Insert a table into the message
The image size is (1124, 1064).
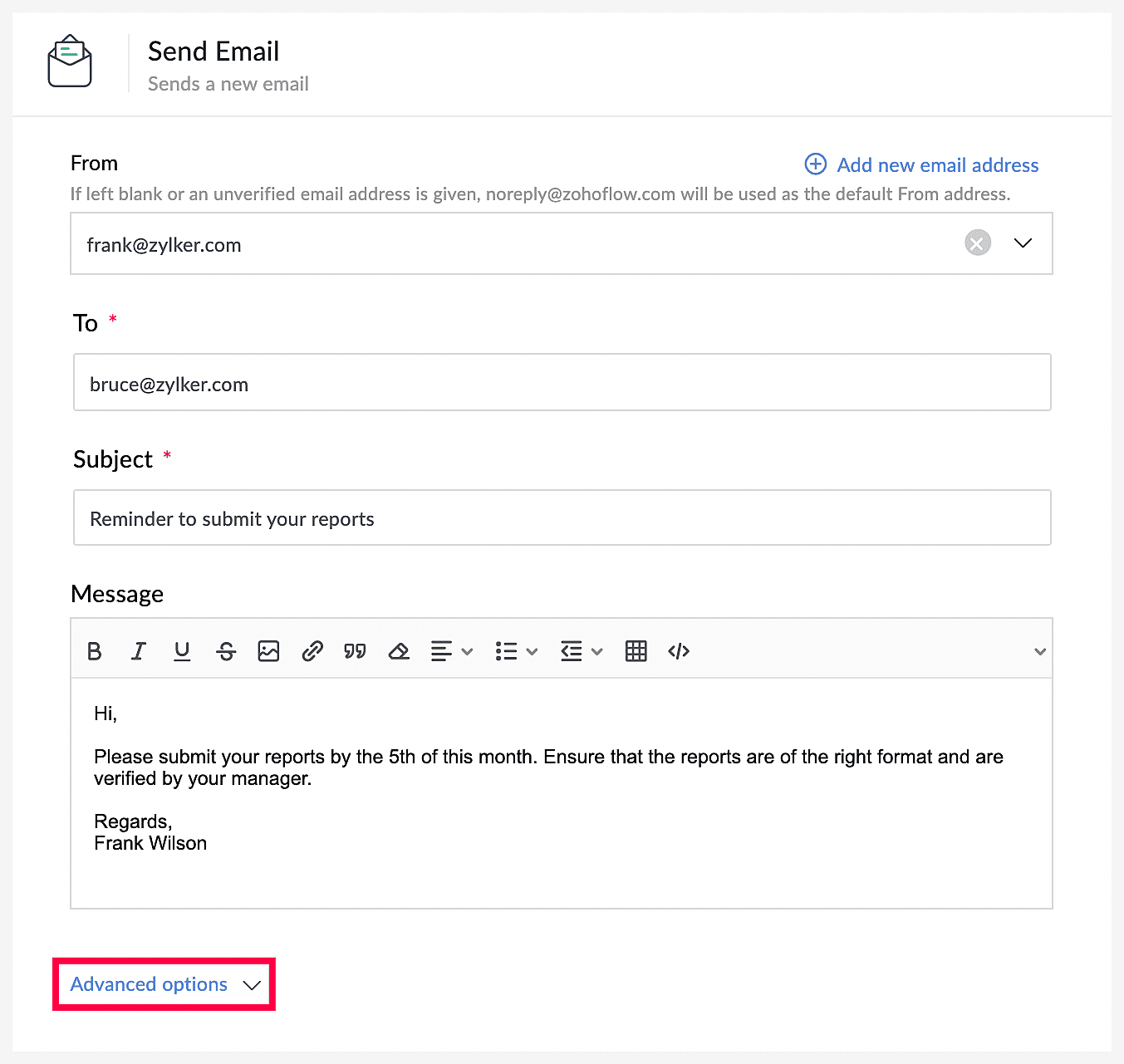coord(636,651)
